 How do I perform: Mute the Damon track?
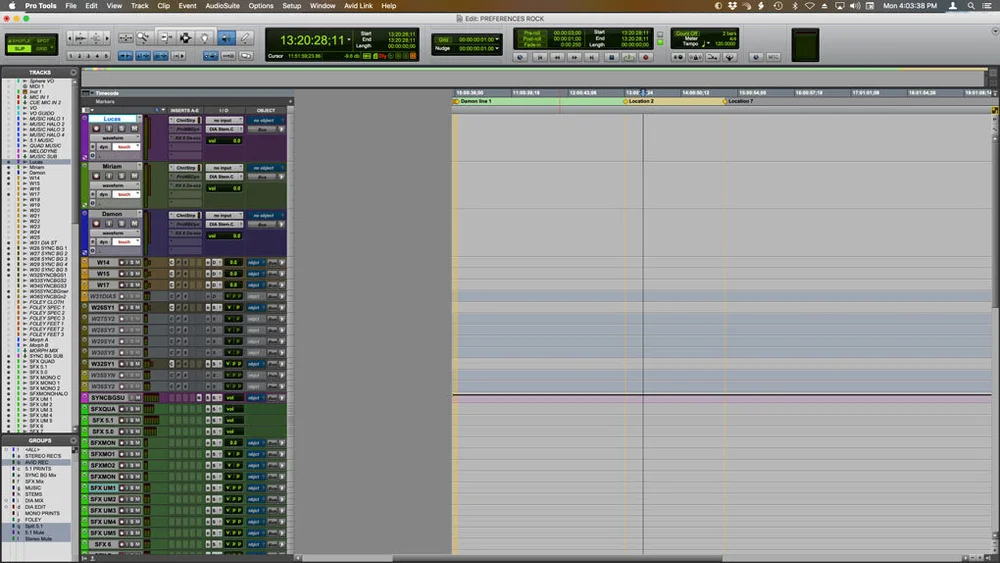135,224
